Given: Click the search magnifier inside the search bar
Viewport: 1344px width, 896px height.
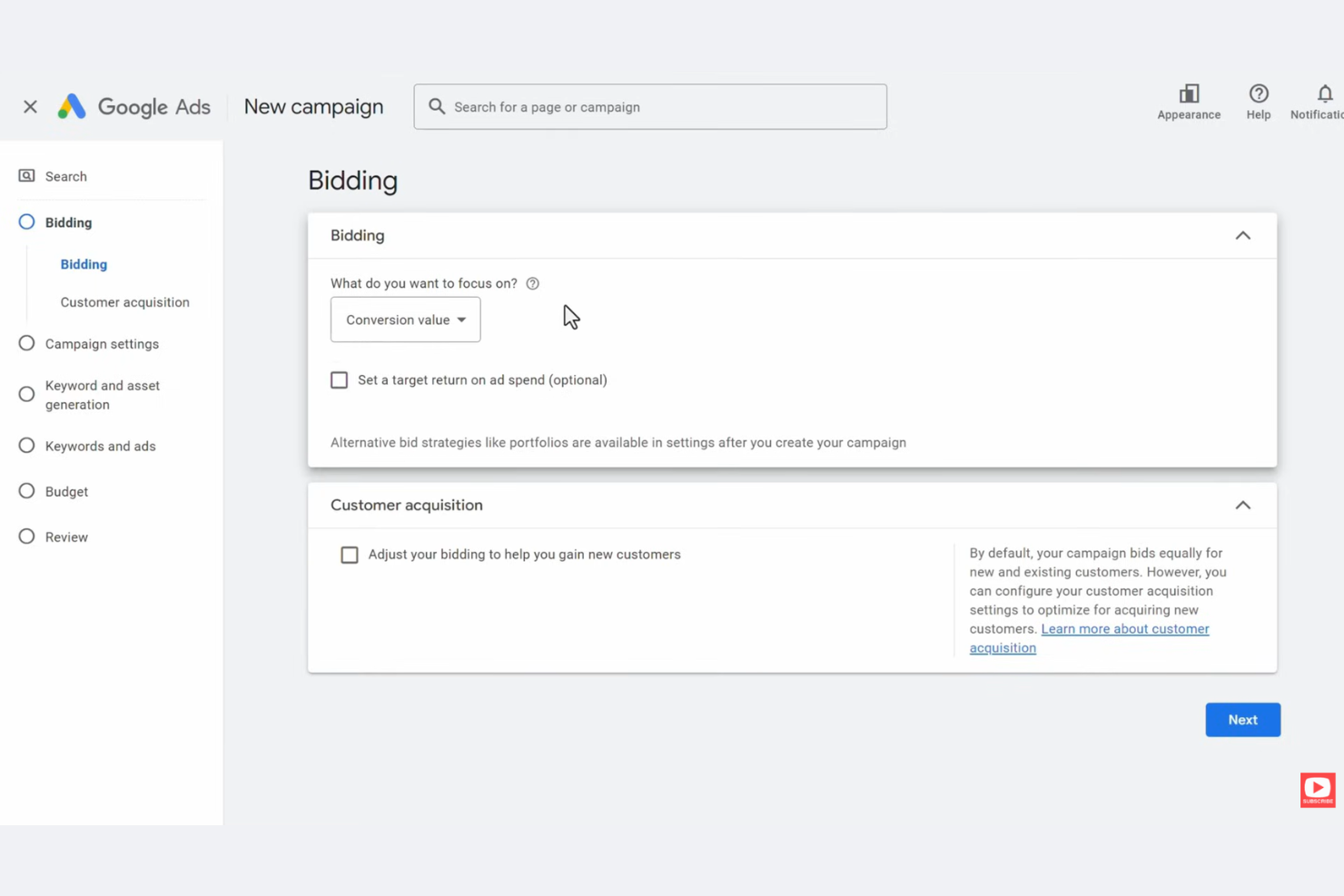Looking at the screenshot, I should [x=437, y=106].
